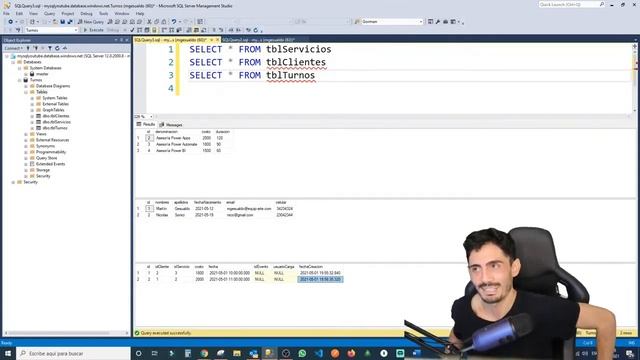This screenshot has width=640, height=360.
Task: Click the query editor vertical scrollbar
Action: (635, 78)
